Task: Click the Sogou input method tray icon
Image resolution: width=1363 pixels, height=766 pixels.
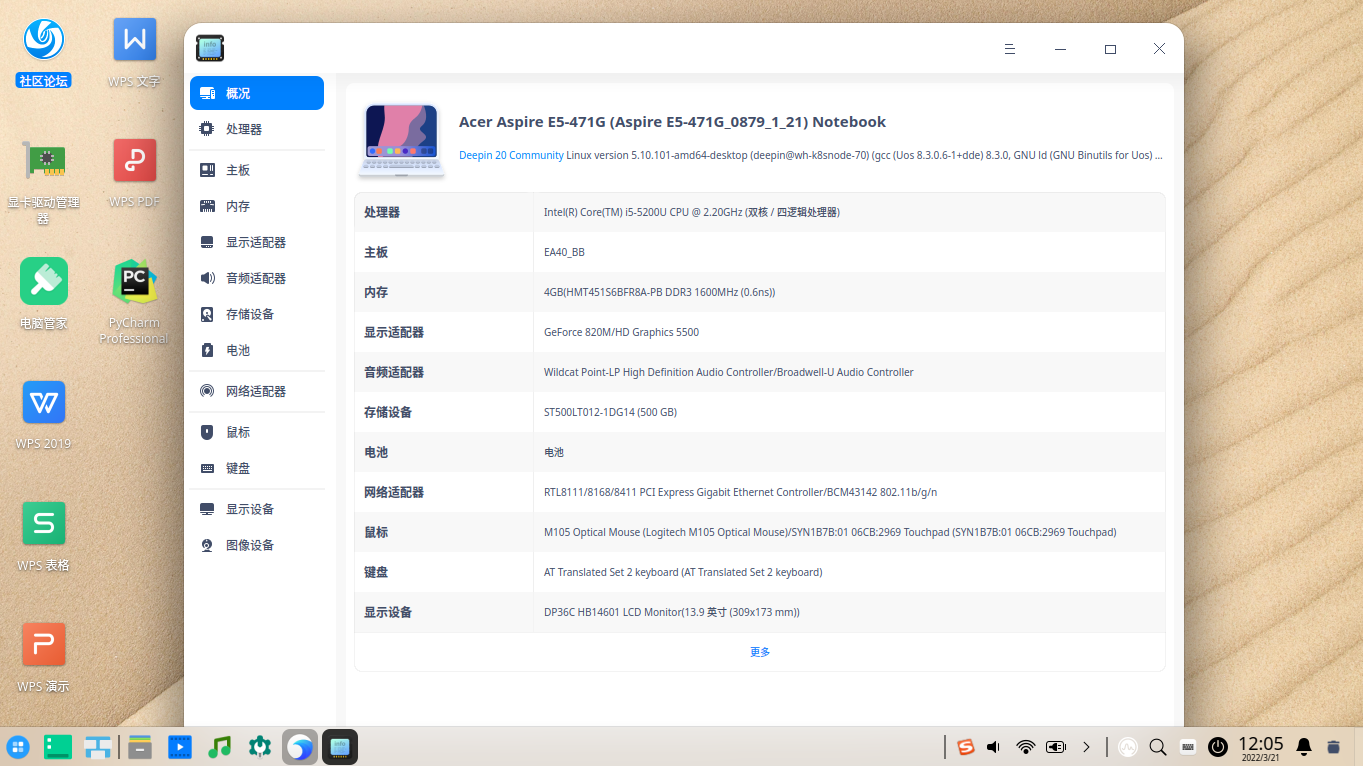Action: (964, 746)
